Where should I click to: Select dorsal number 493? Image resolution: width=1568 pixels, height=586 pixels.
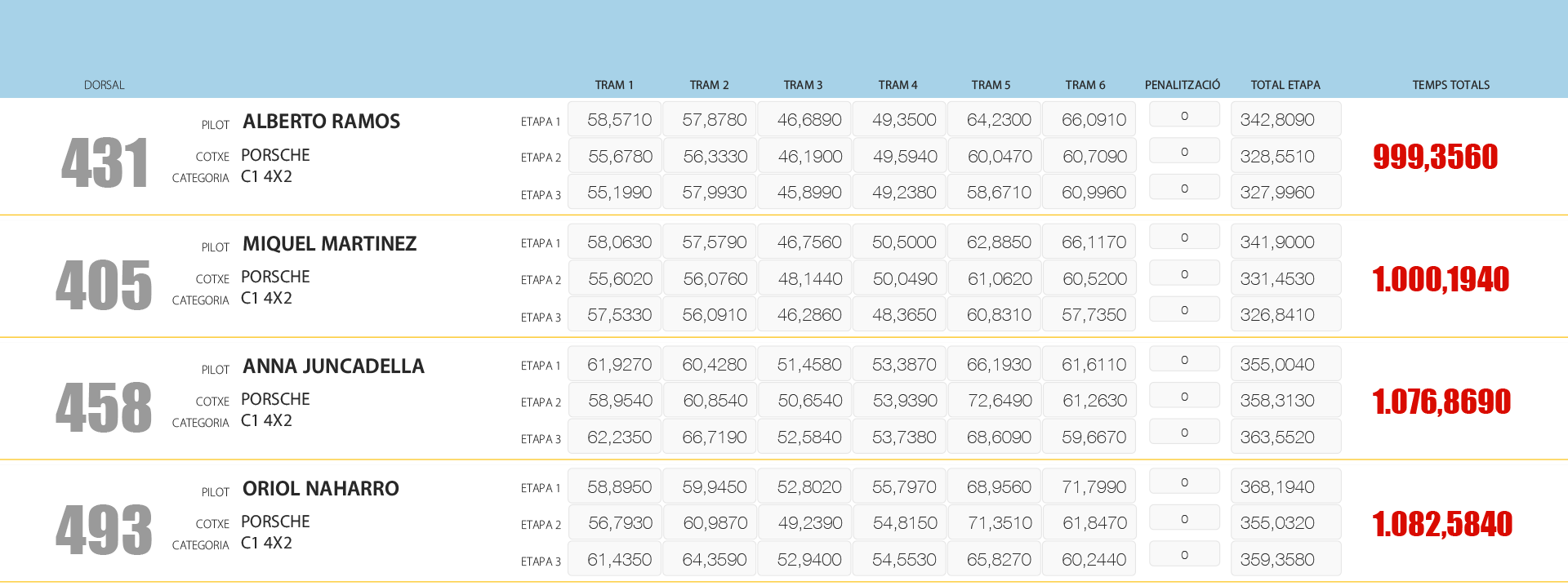pos(105,531)
